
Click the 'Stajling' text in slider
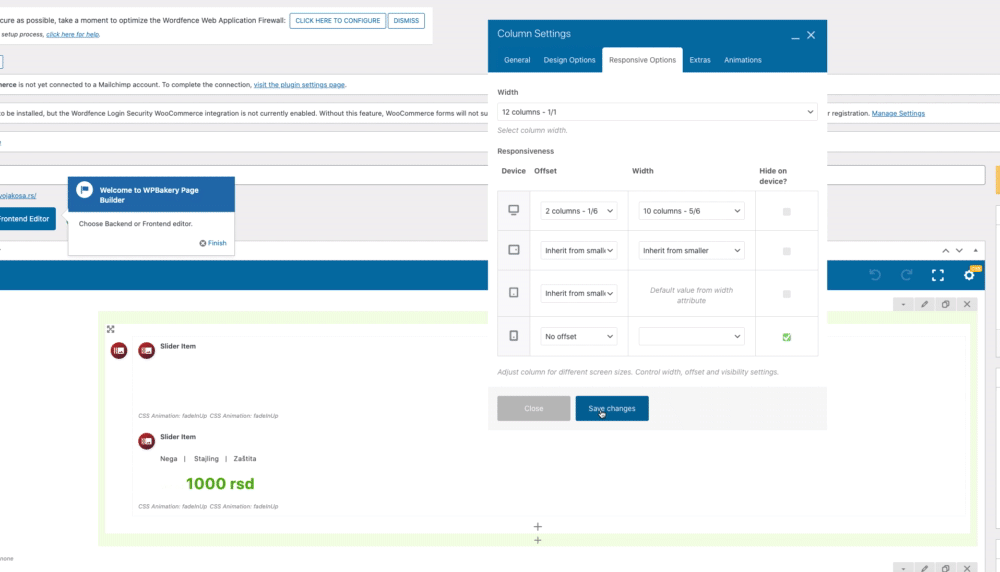point(206,458)
